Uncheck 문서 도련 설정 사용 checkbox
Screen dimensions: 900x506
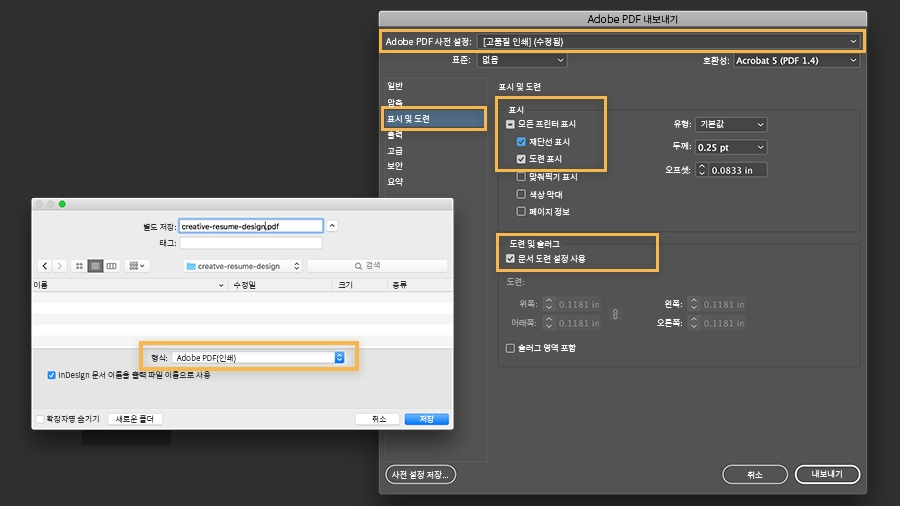point(510,259)
